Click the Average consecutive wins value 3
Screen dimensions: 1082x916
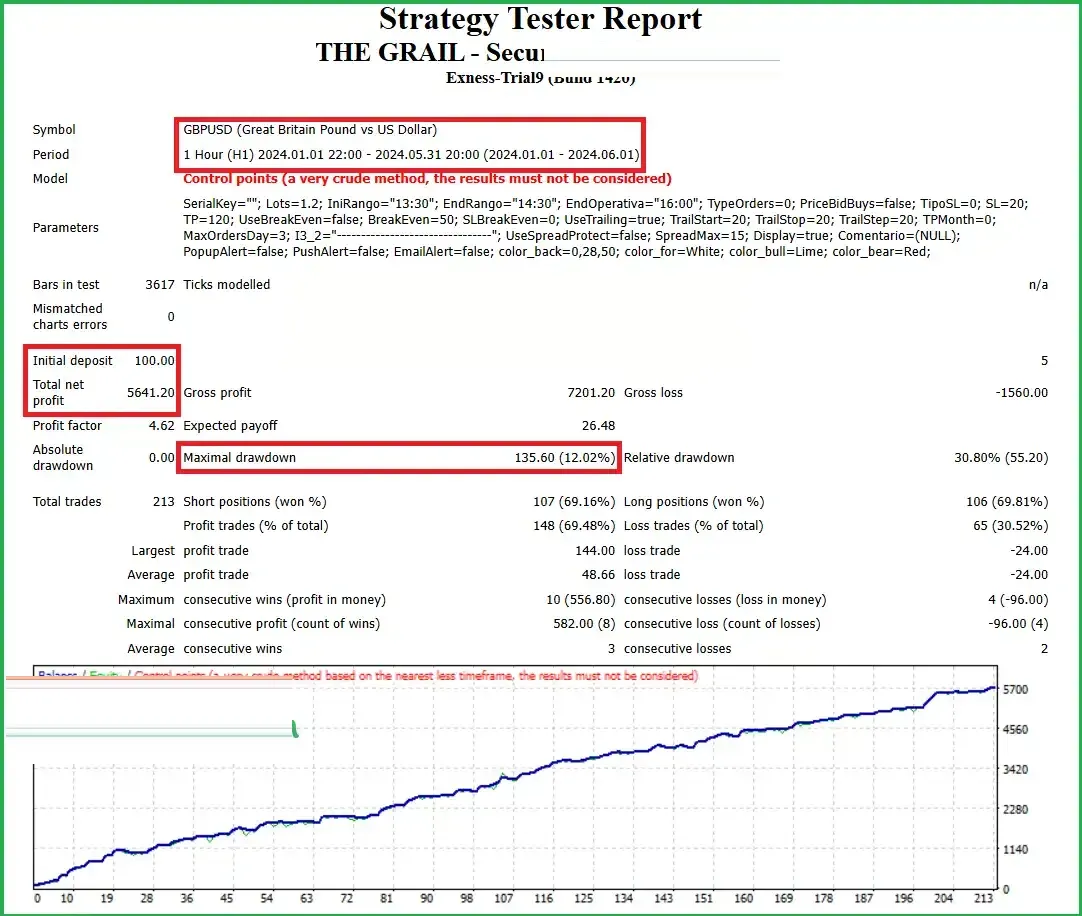coord(611,649)
